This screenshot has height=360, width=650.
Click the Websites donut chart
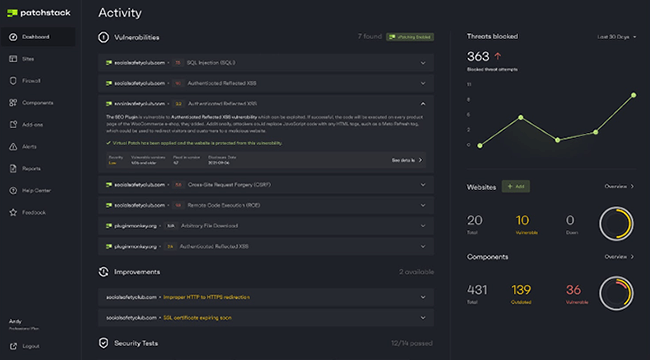point(616,224)
